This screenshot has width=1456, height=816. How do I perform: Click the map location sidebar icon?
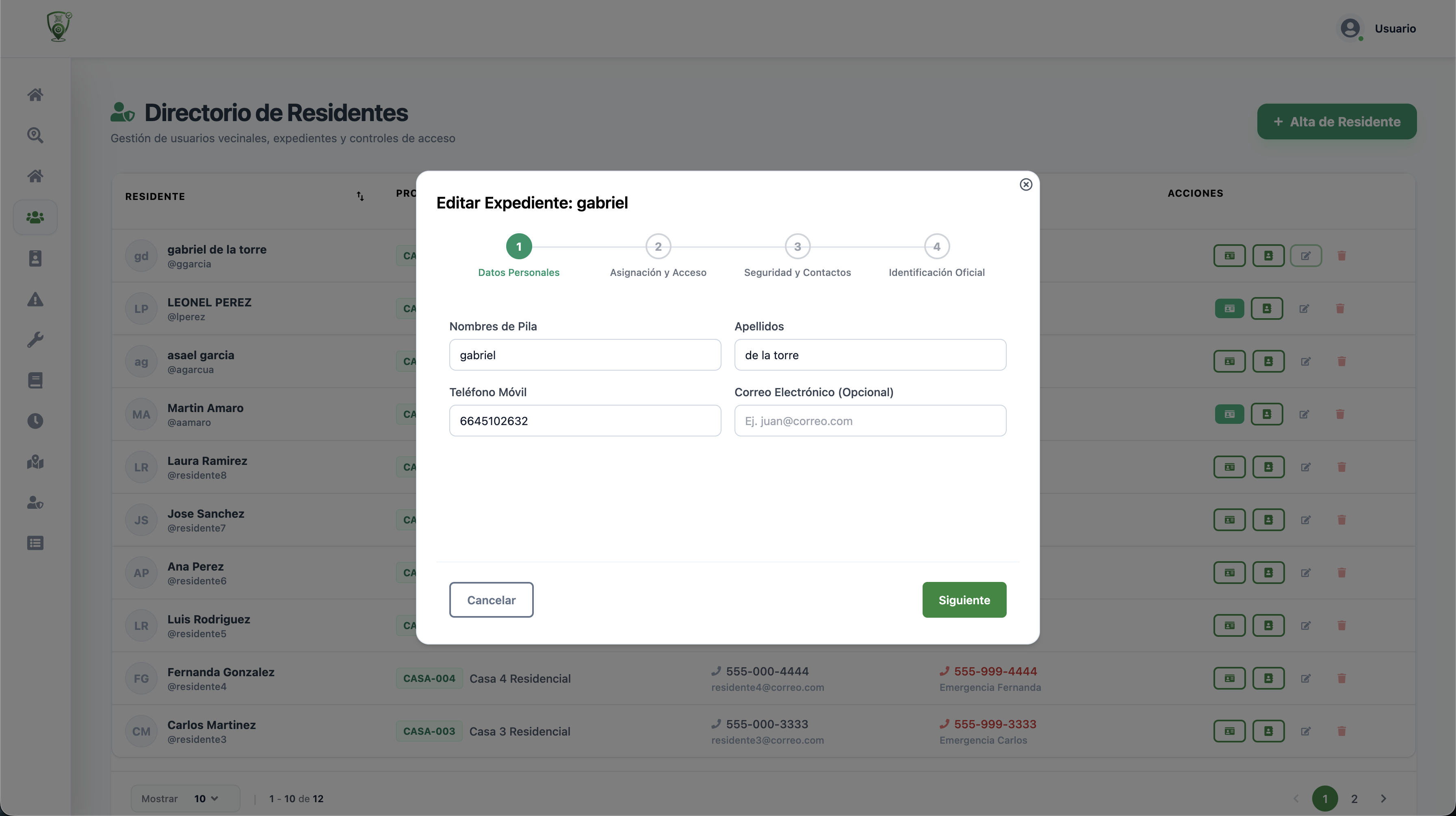[x=35, y=462]
